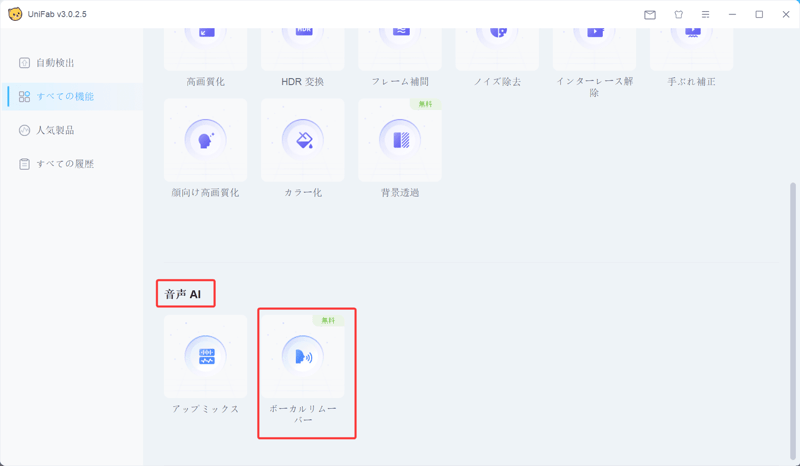800x466 pixels.
Task: Click the vertical scrollbar thumb
Action: [792, 322]
